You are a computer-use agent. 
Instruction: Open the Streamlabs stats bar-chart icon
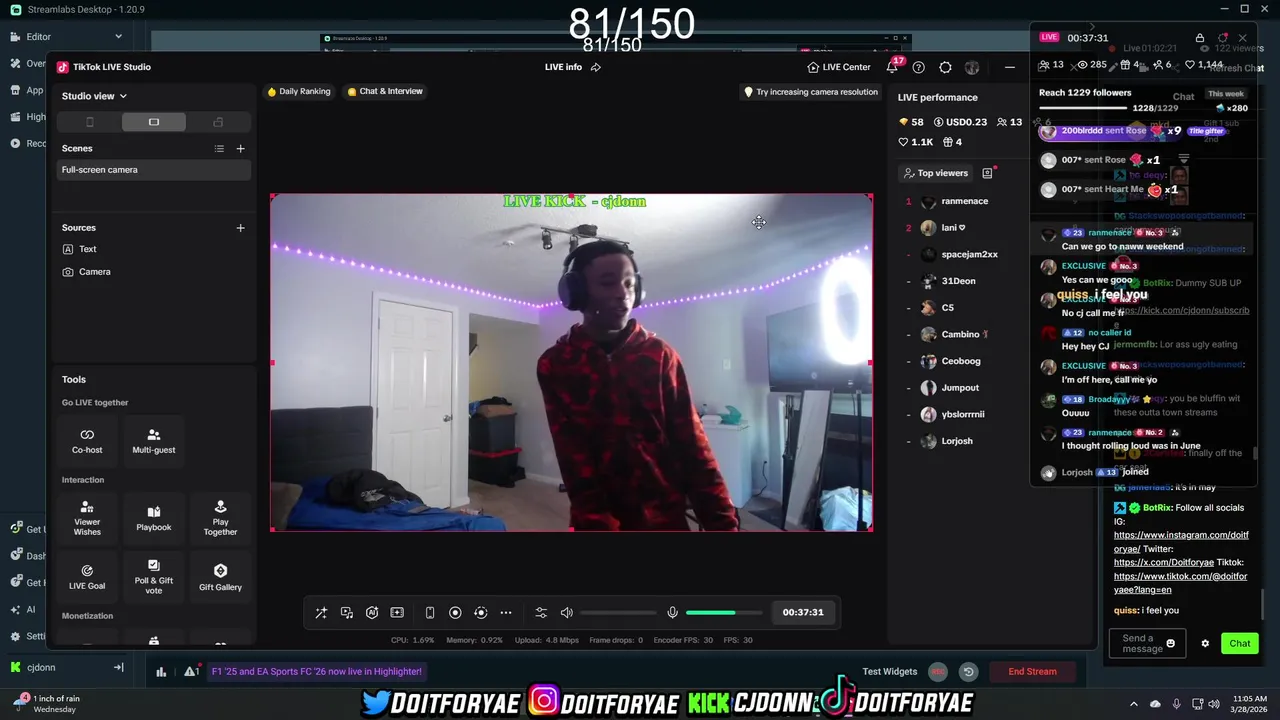click(161, 672)
